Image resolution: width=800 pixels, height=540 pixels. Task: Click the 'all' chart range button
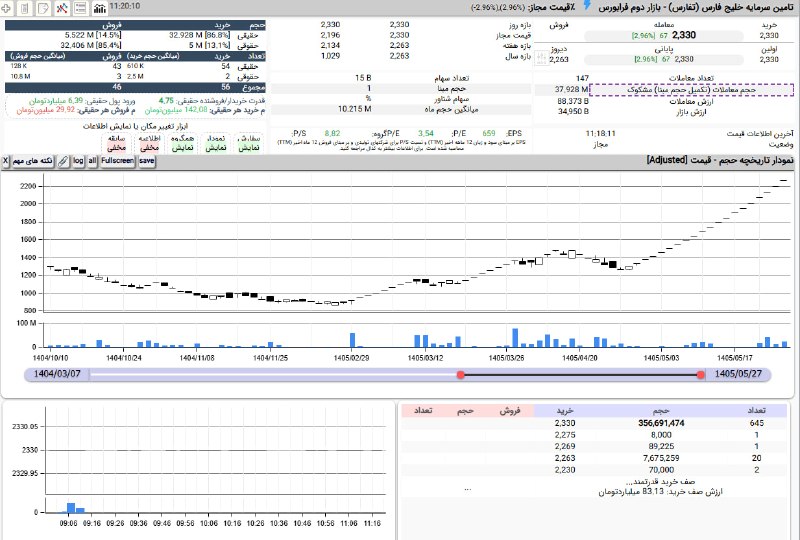(x=92, y=161)
